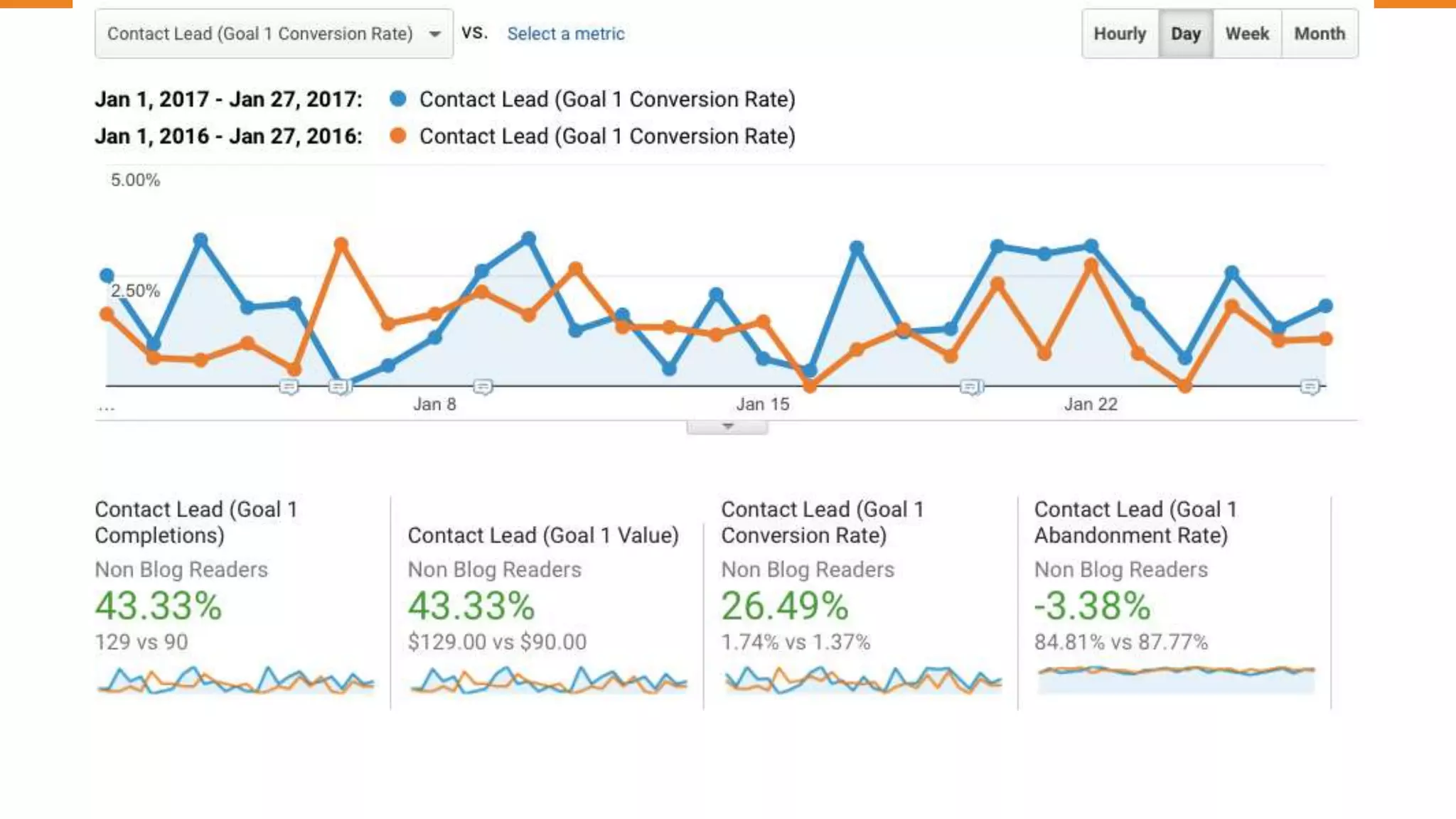Click Select a metric link
This screenshot has height=819, width=1456.
(x=565, y=33)
